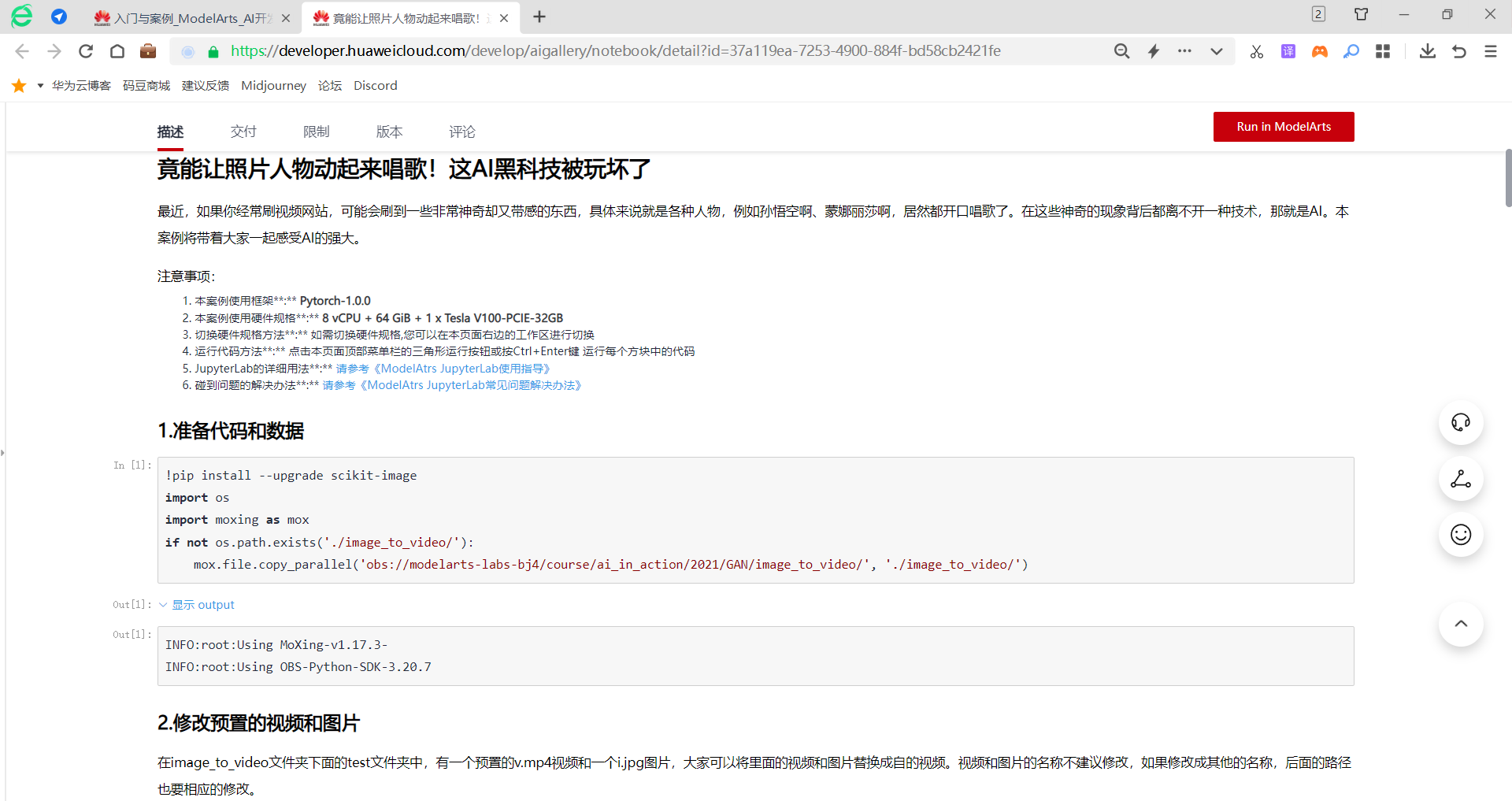The image size is (1512, 801).
Task: Click the purple translate extension icon
Action: pyautogui.click(x=1288, y=51)
